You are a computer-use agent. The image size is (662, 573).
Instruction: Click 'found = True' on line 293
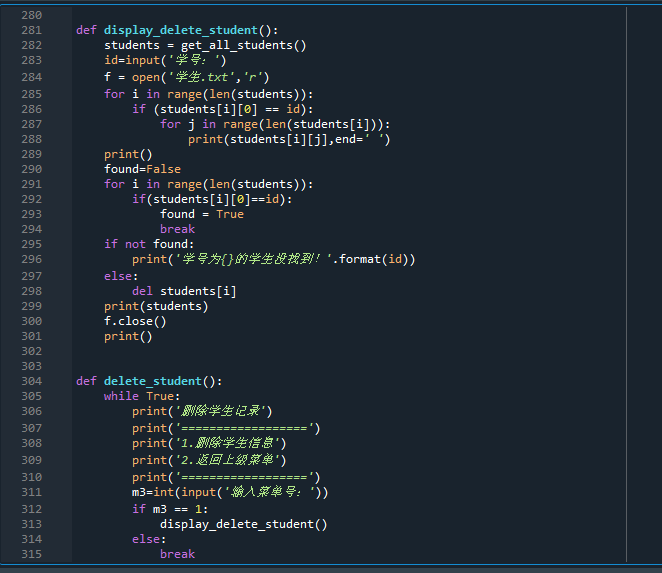(x=202, y=214)
